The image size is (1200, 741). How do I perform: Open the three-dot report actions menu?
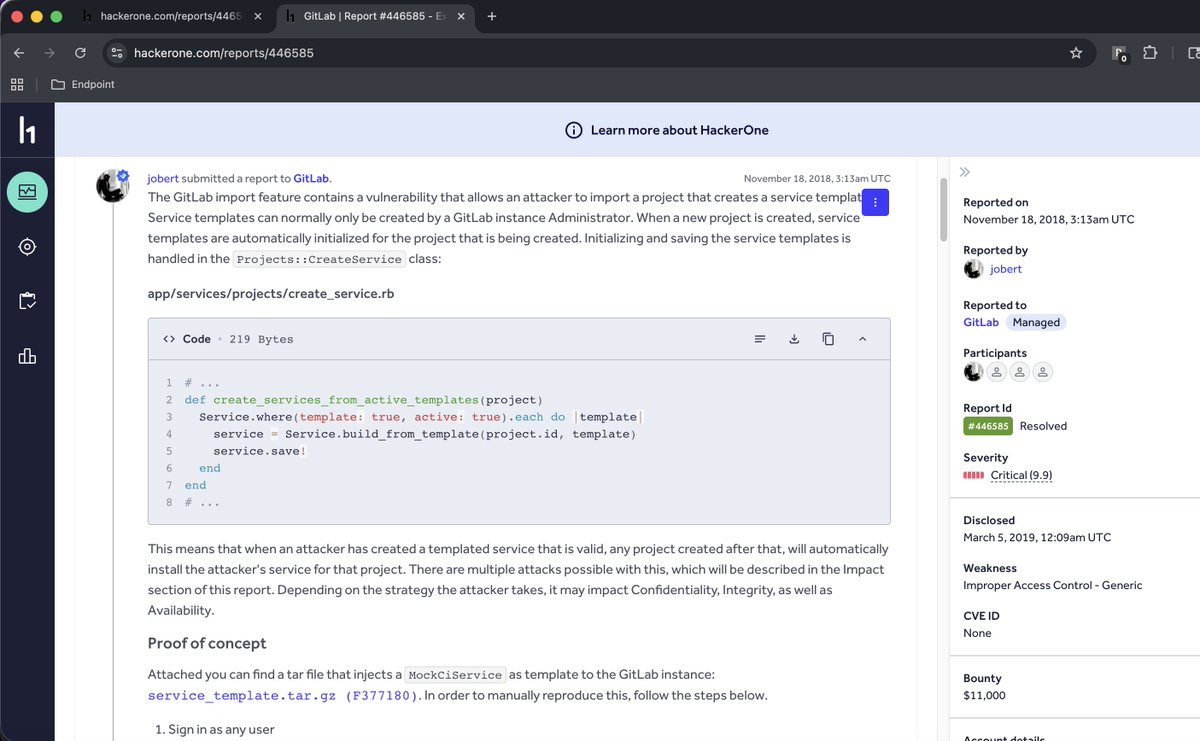point(875,201)
